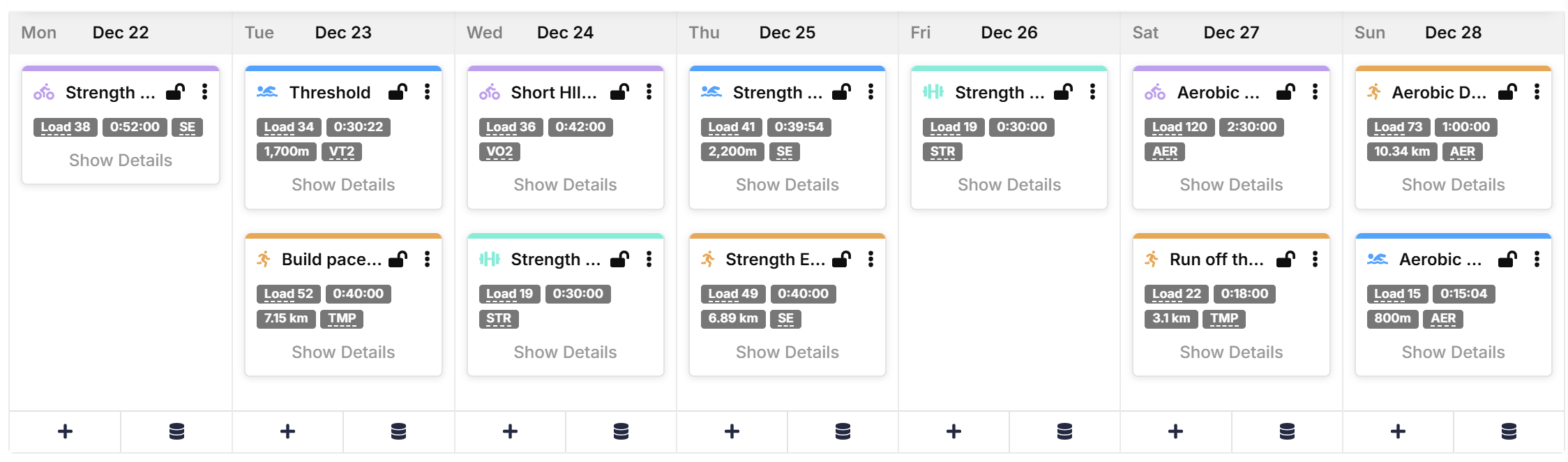Select the Wed Dec 24 day header
1568x462 pixels.
[564, 33]
